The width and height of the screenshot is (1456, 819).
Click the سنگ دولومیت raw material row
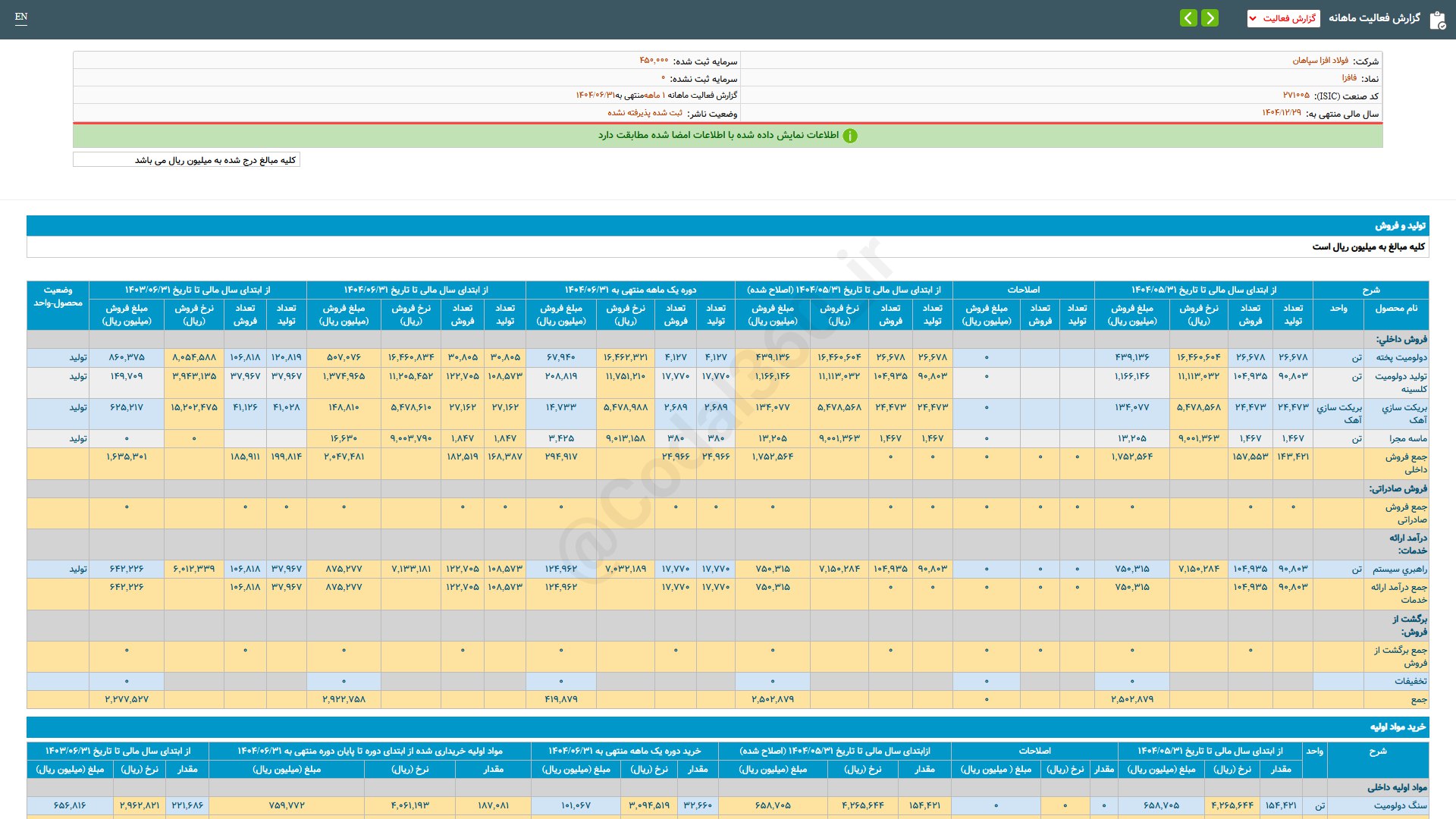click(x=1400, y=805)
